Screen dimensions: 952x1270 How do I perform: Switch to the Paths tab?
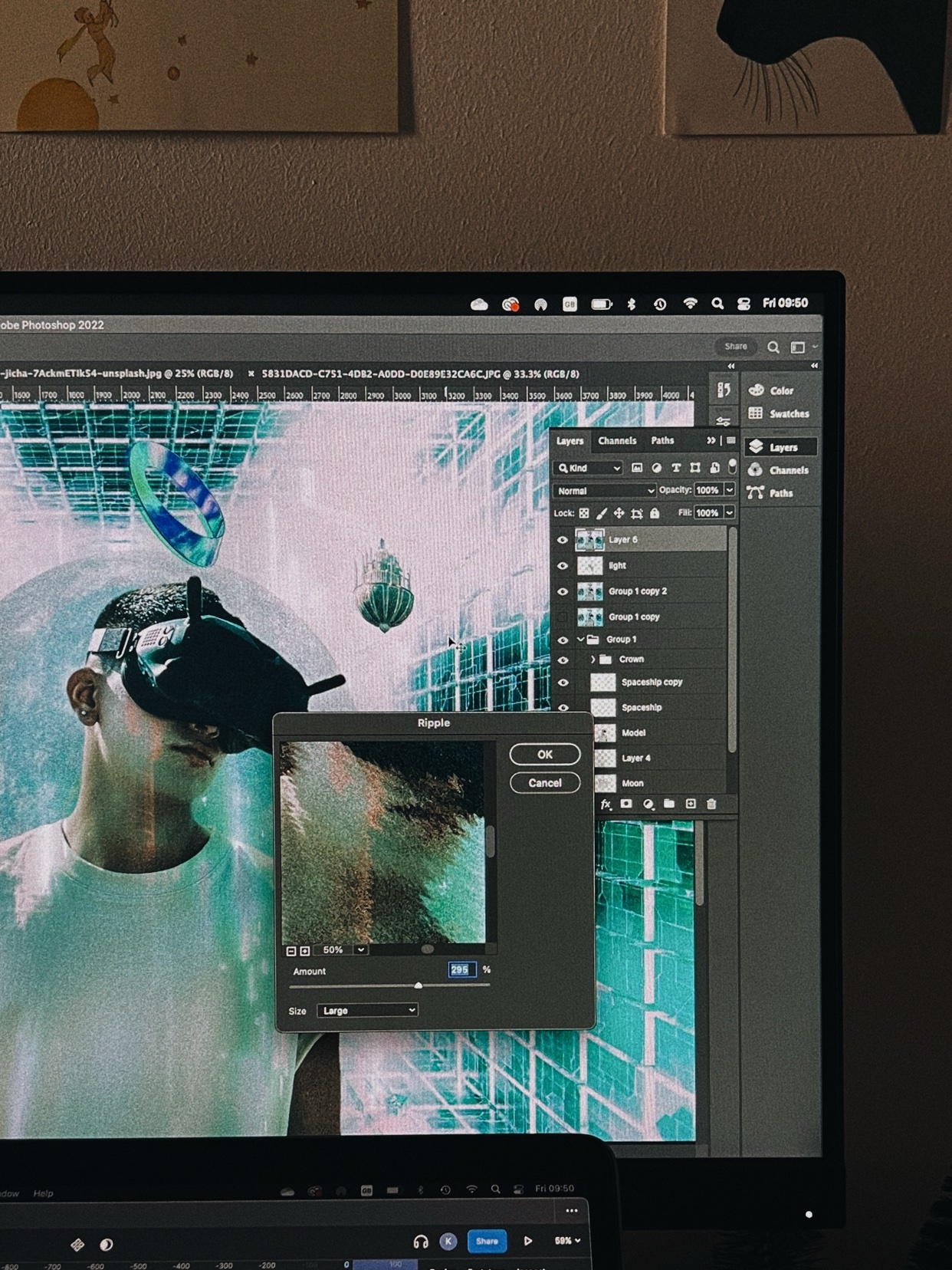(x=662, y=441)
